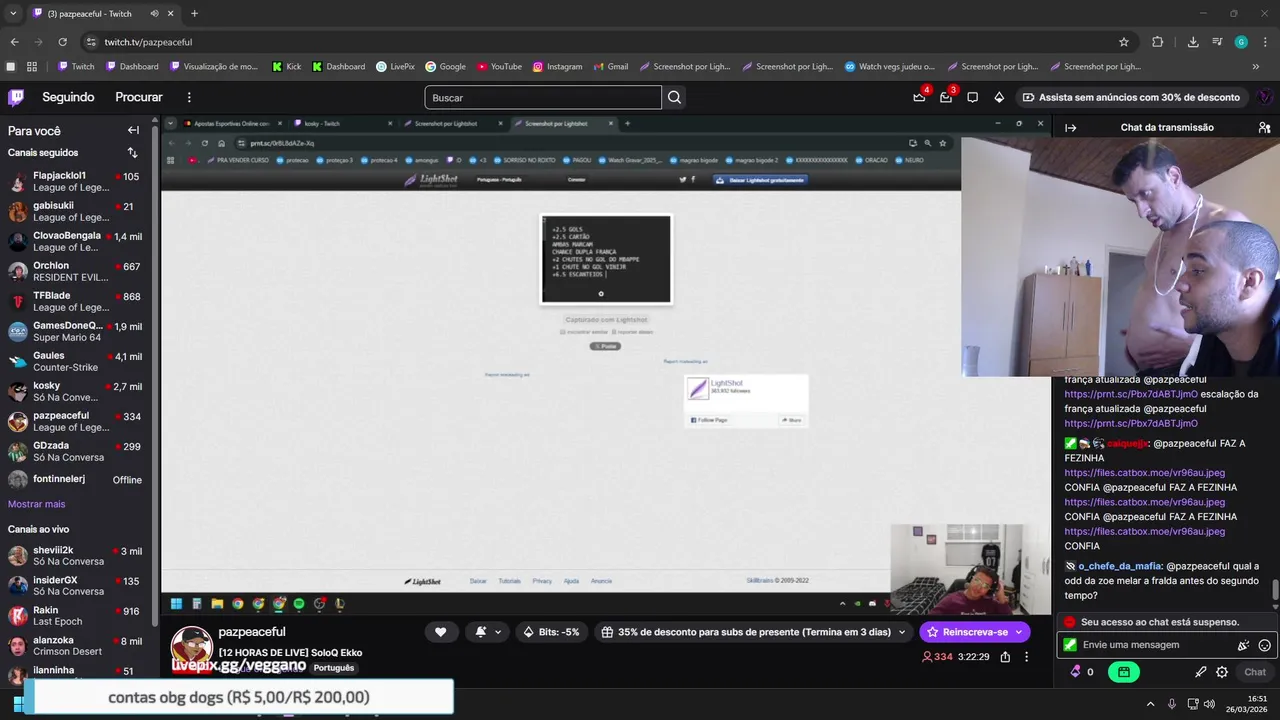Viewport: 1280px width, 720px height.
Task: Click the pazpeaceful streamer avatar
Action: 191,646
